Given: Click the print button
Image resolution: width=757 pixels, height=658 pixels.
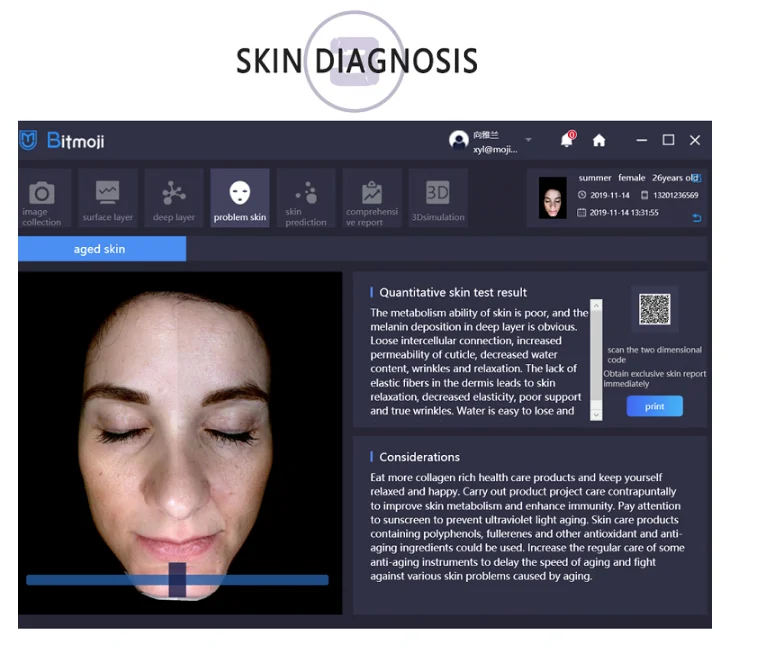Looking at the screenshot, I should pos(654,406).
